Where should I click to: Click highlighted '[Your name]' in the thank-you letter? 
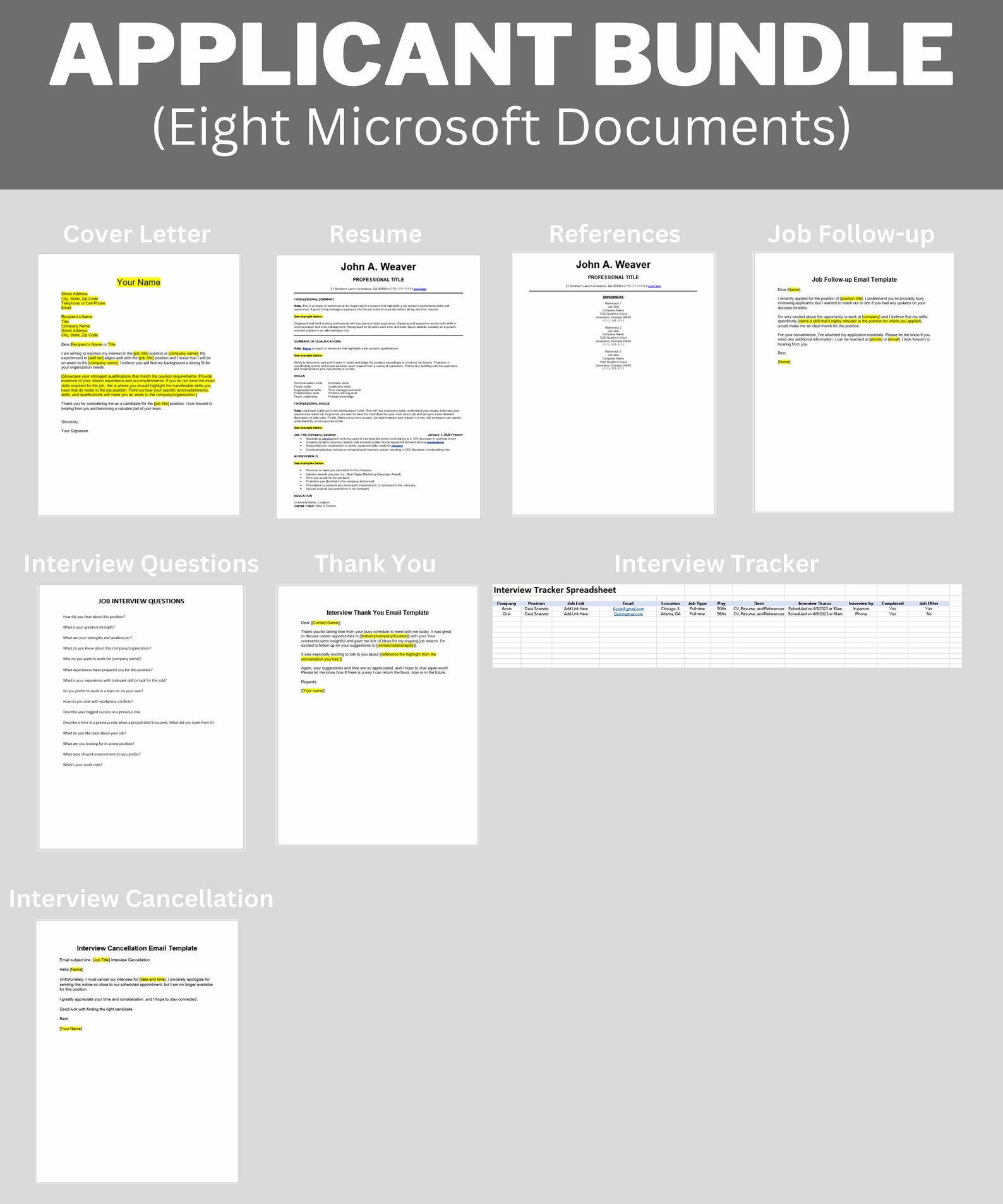[x=313, y=691]
